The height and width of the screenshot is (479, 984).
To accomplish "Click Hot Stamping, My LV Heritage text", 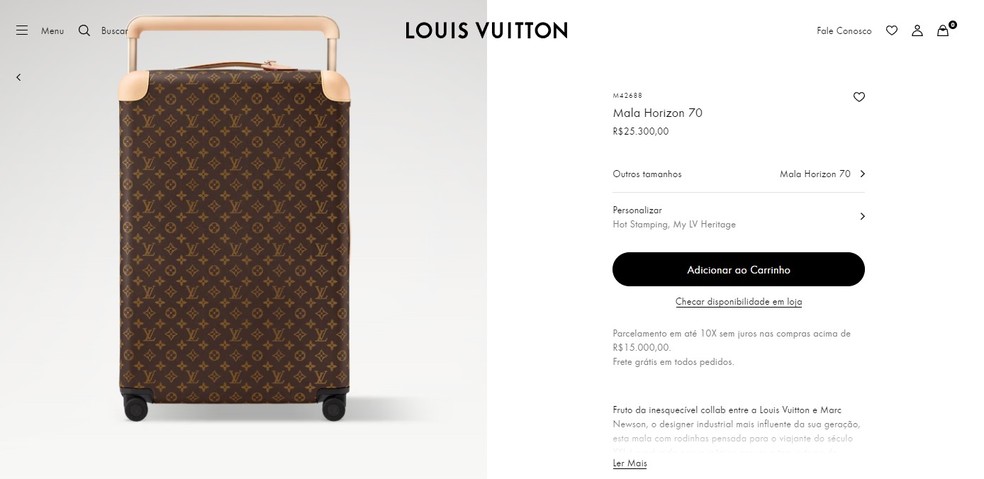I will click(674, 225).
